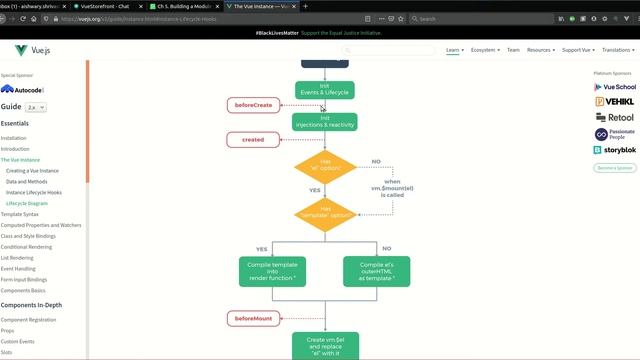640x360 pixels.
Task: Go to Lifecycle Diagram section
Action: tap(27, 203)
